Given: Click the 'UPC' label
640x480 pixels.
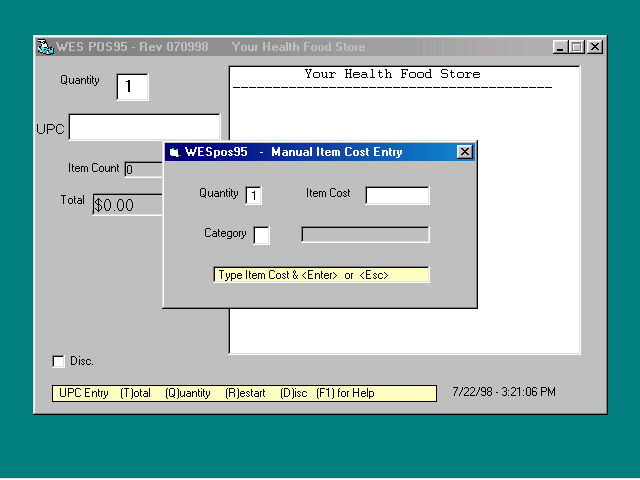Looking at the screenshot, I should coord(50,129).
